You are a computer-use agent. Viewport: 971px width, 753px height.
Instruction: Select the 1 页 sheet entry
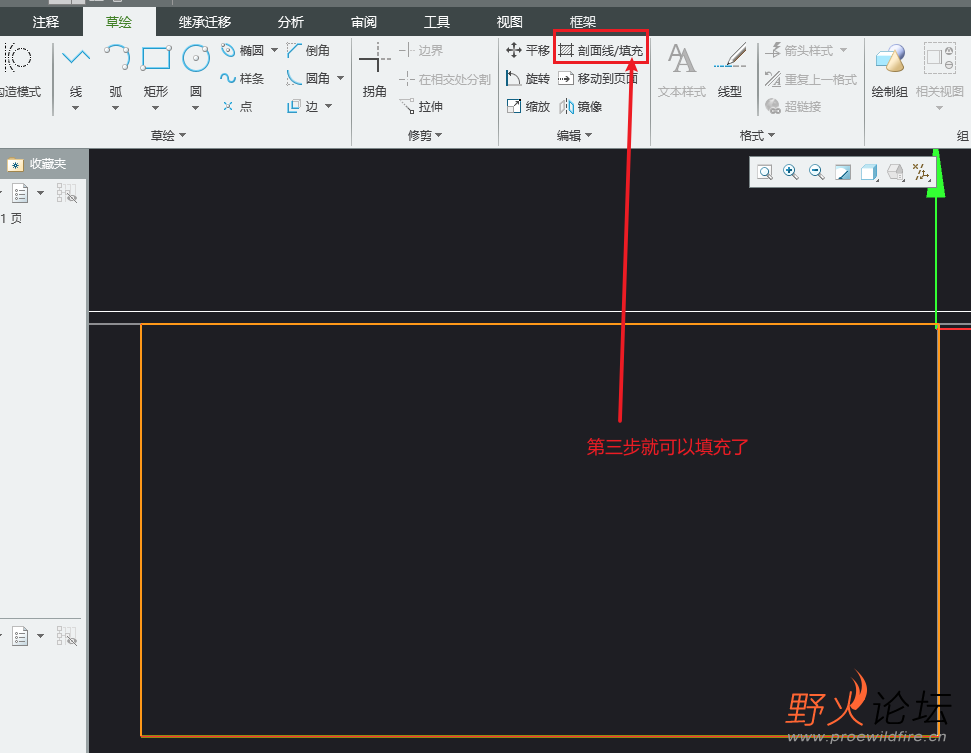(11, 219)
